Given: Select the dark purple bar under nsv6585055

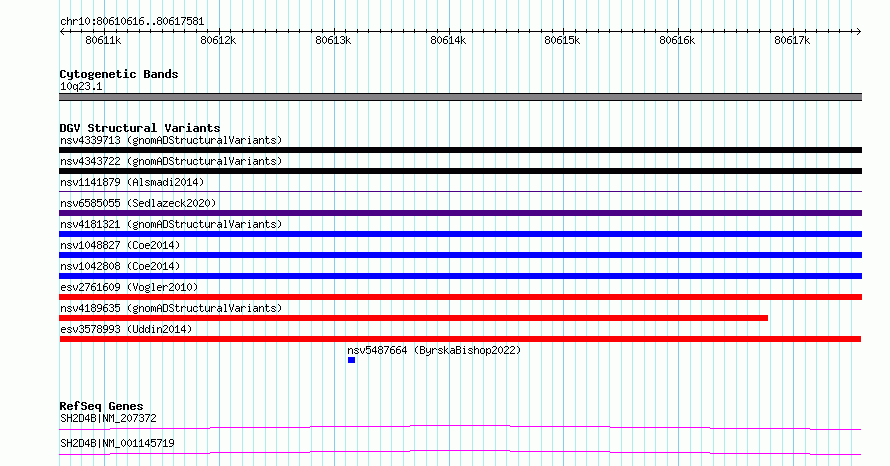Looking at the screenshot, I should [460, 213].
